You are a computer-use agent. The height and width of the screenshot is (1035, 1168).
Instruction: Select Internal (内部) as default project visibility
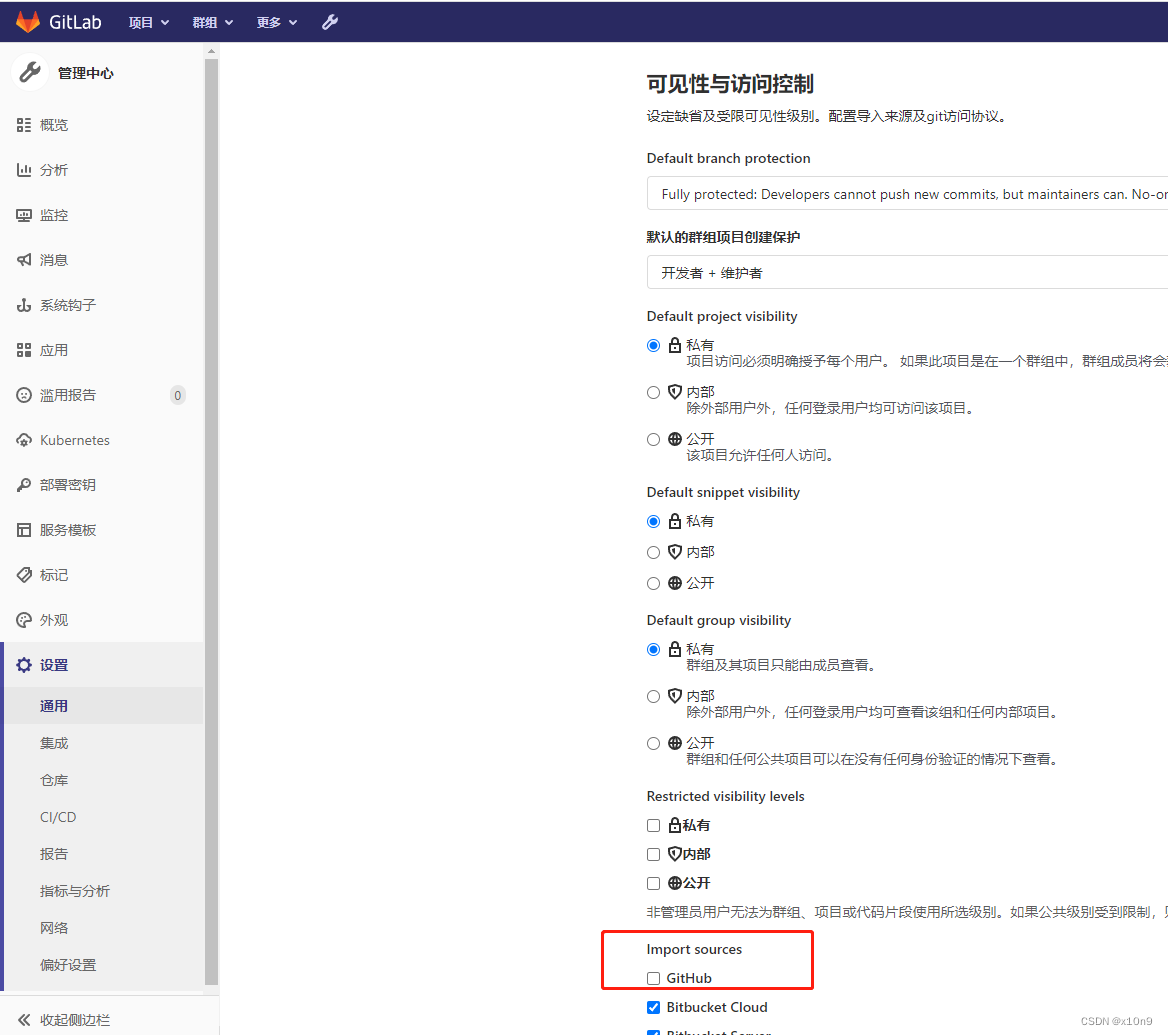pyautogui.click(x=653, y=392)
